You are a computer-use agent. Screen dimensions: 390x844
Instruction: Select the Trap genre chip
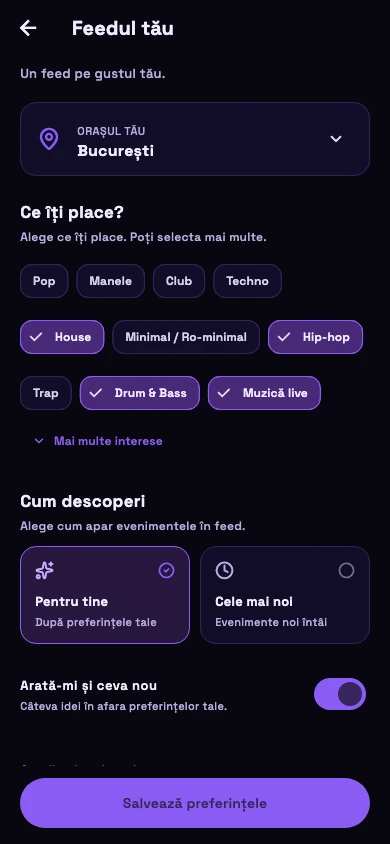(46, 393)
